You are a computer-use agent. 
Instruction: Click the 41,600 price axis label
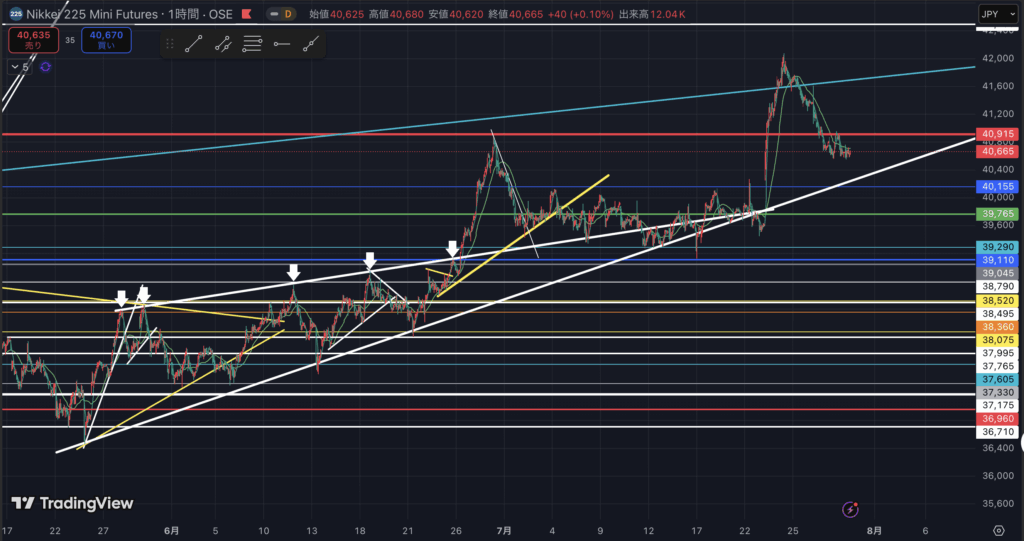[x=997, y=86]
